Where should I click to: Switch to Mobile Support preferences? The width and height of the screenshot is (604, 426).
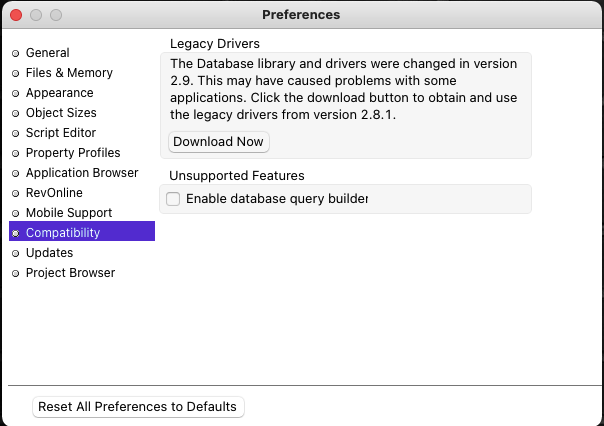(x=69, y=213)
